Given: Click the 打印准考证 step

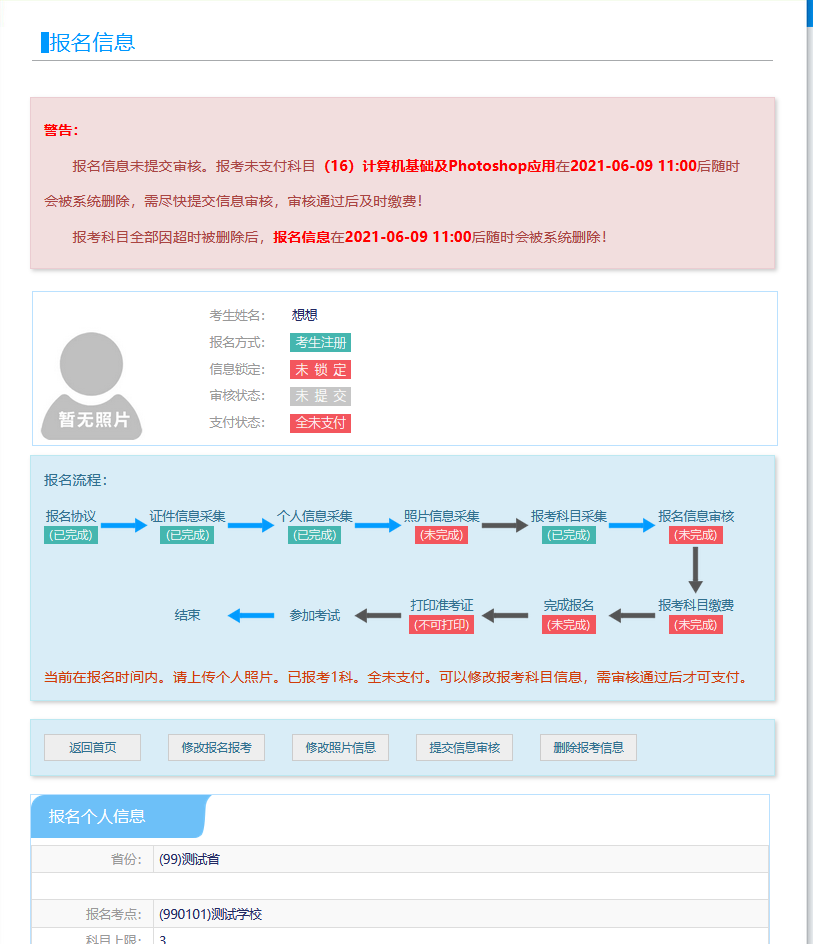Looking at the screenshot, I should click(x=441, y=605).
